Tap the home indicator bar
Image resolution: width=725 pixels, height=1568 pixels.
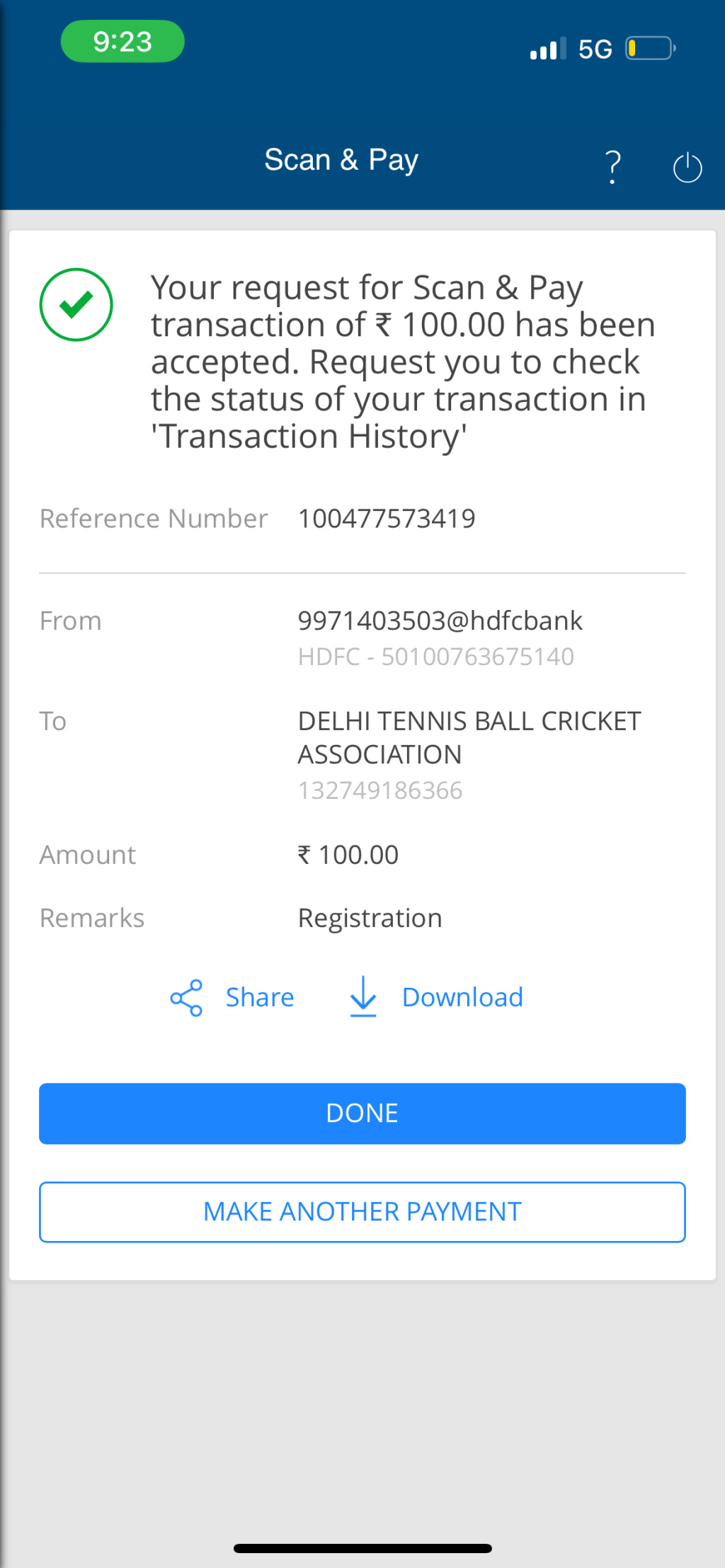pos(362,1548)
